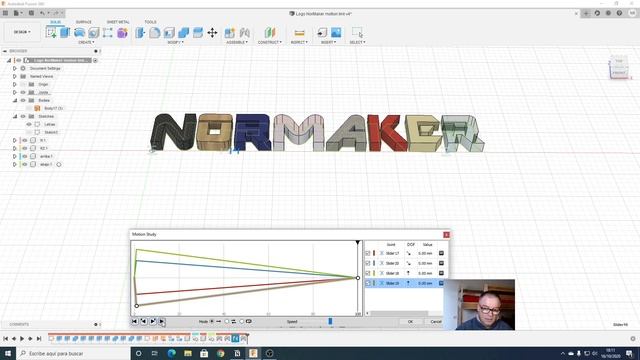This screenshot has height=360, width=640.
Task: Toggle visibility of Sketches folder
Action: [23, 116]
